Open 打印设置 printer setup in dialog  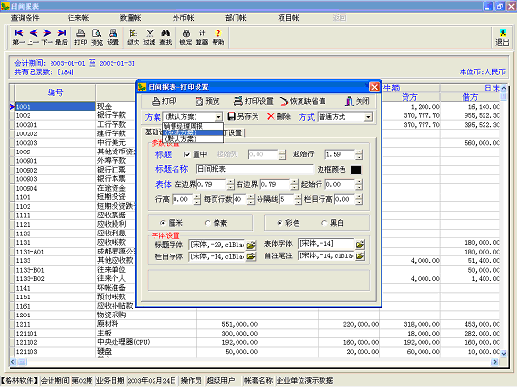click(254, 101)
